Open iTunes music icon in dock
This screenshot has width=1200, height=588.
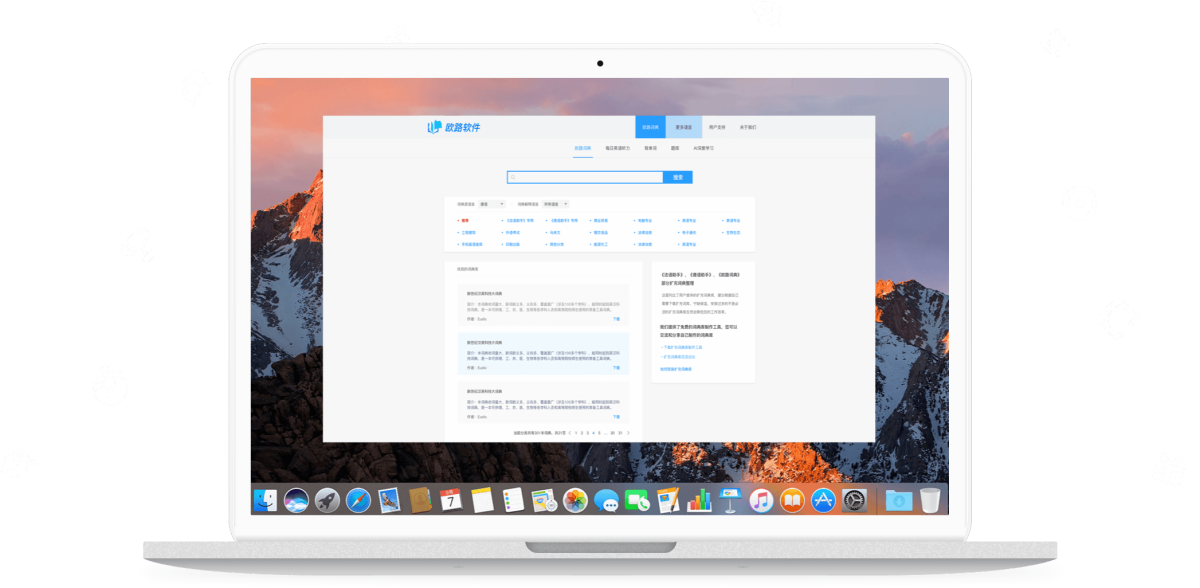coord(761,500)
